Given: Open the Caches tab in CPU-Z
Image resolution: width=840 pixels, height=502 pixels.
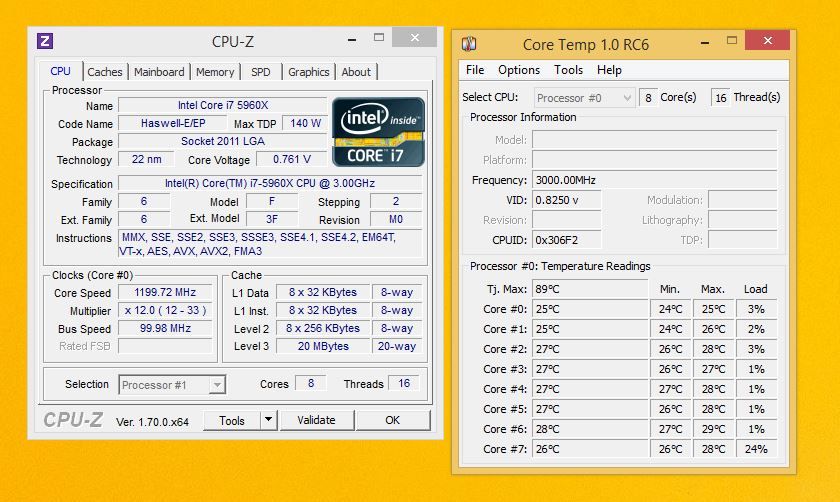Looking at the screenshot, I should [x=105, y=72].
